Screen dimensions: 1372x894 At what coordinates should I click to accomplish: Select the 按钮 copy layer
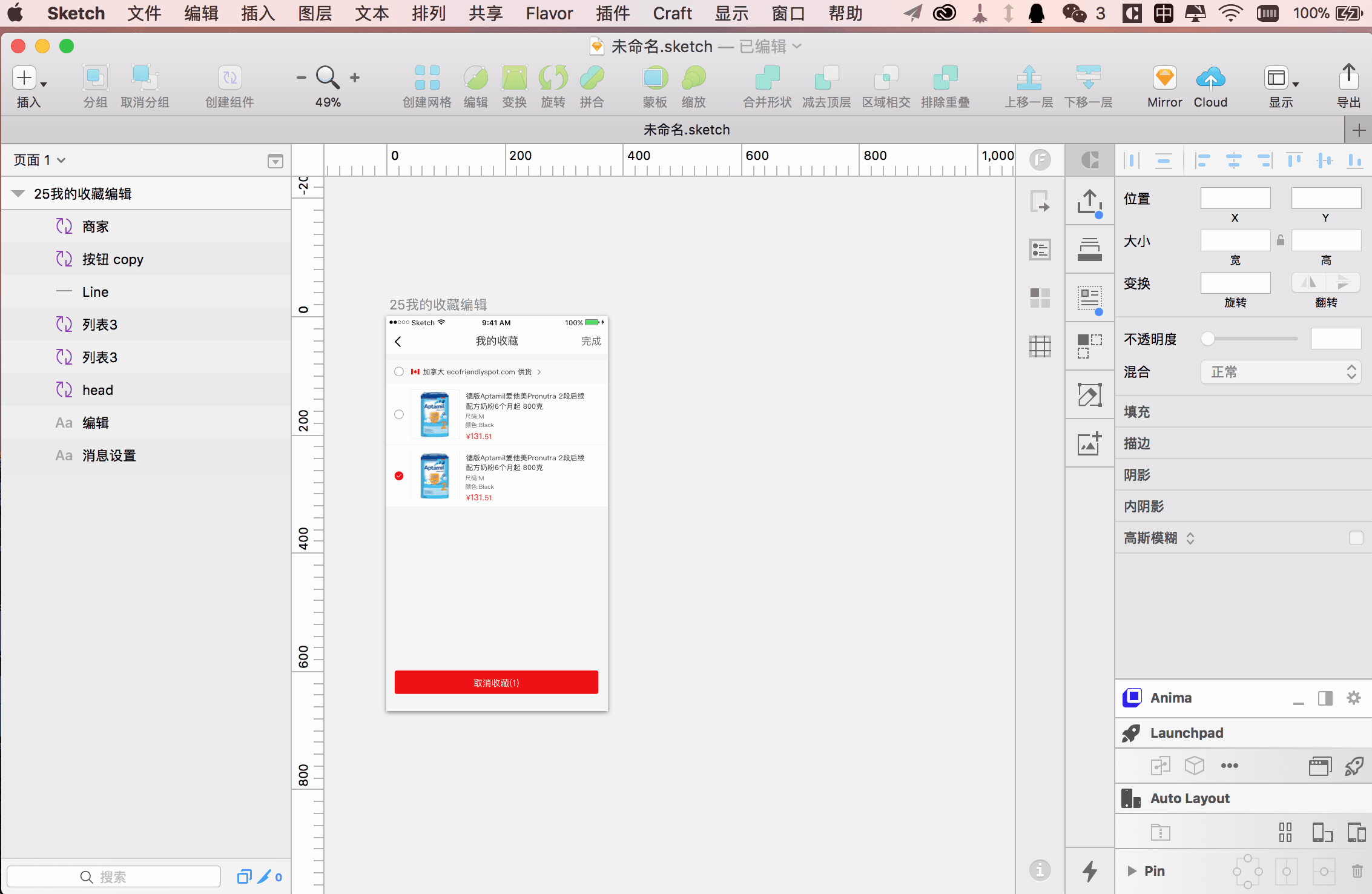point(145,259)
